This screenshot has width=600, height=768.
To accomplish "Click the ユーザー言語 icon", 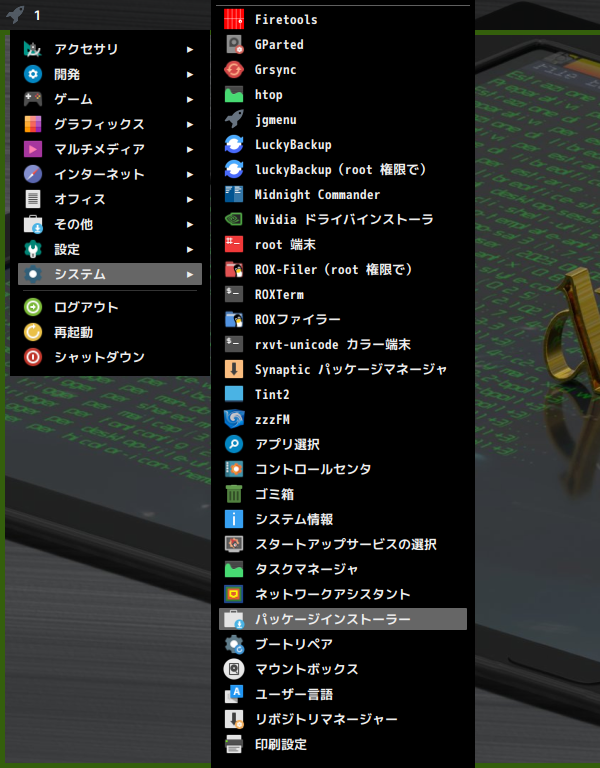I will point(234,694).
